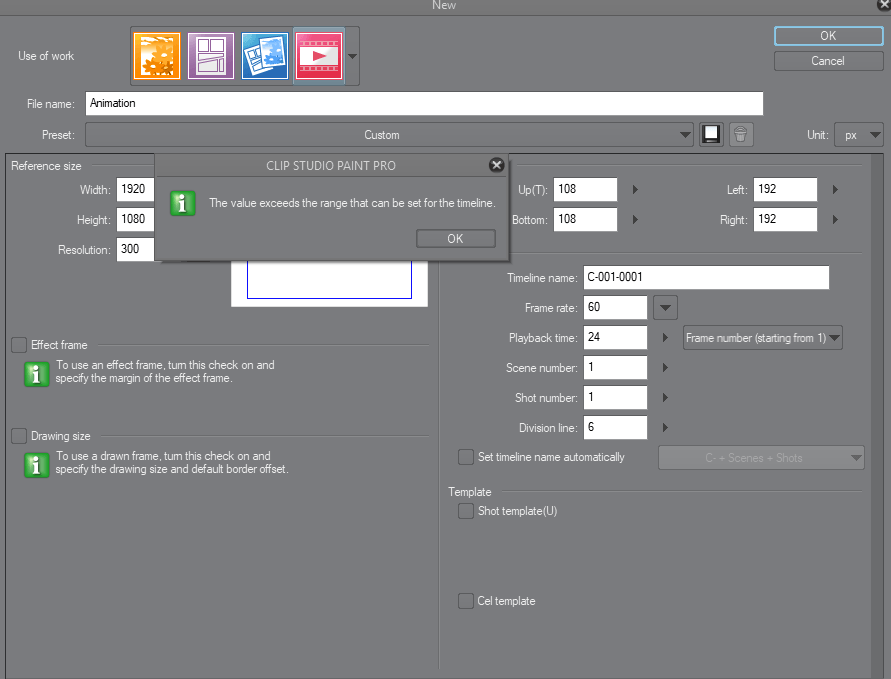
Task: Click the green info icon beside Effect frame
Action: tap(36, 374)
